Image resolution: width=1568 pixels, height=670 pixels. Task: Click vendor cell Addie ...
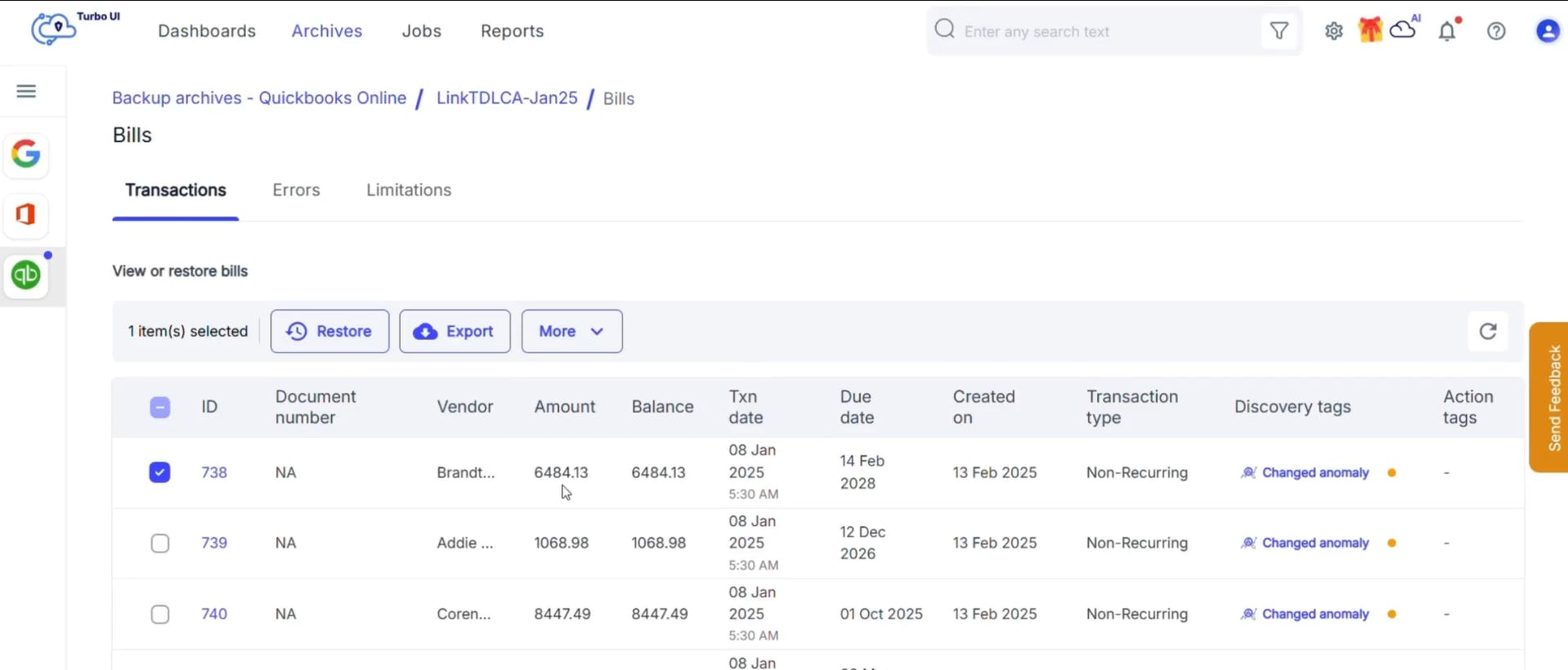pyautogui.click(x=465, y=543)
